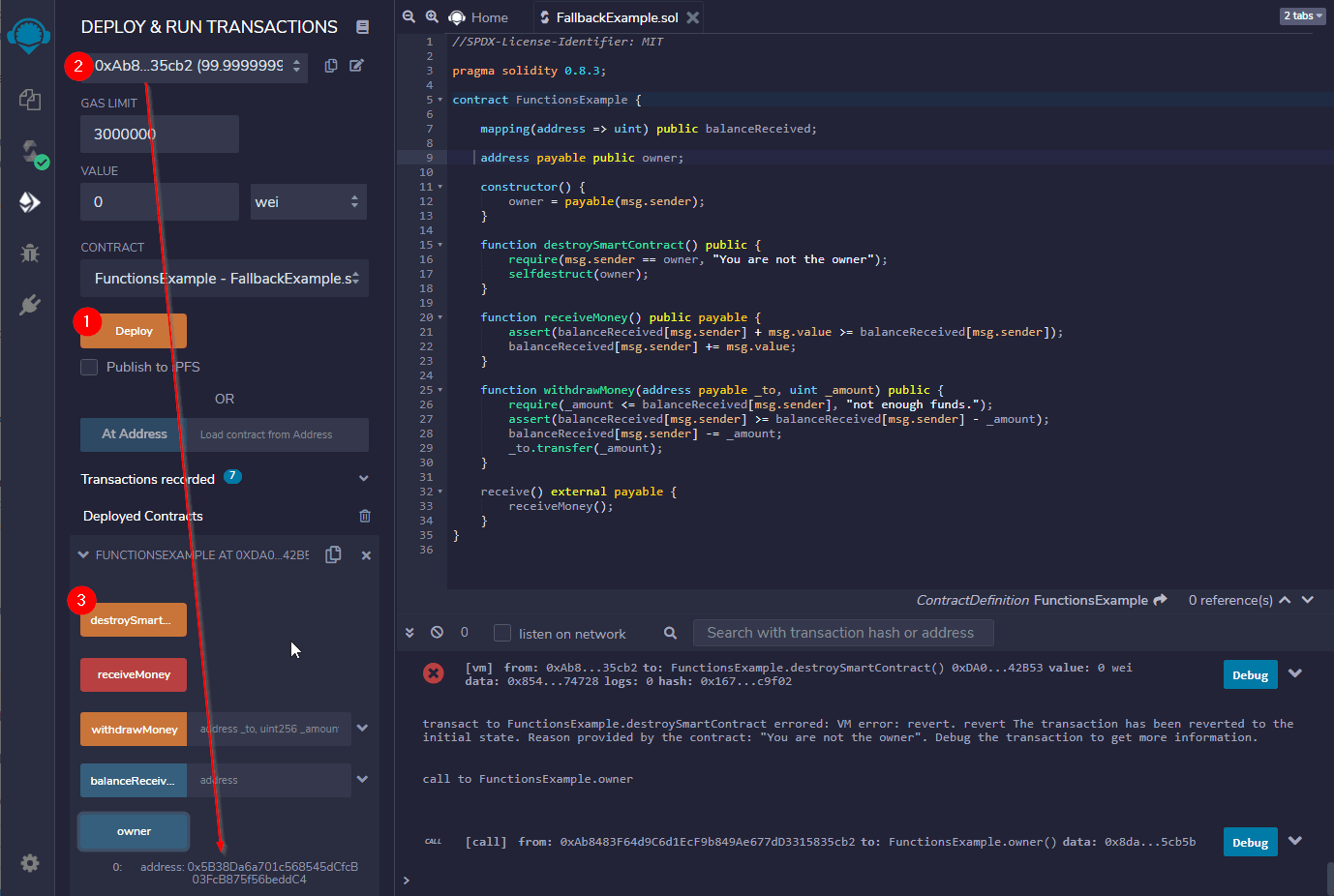This screenshot has height=896, width=1334.
Task: Expand the failed transaction log details
Action: (x=1295, y=673)
